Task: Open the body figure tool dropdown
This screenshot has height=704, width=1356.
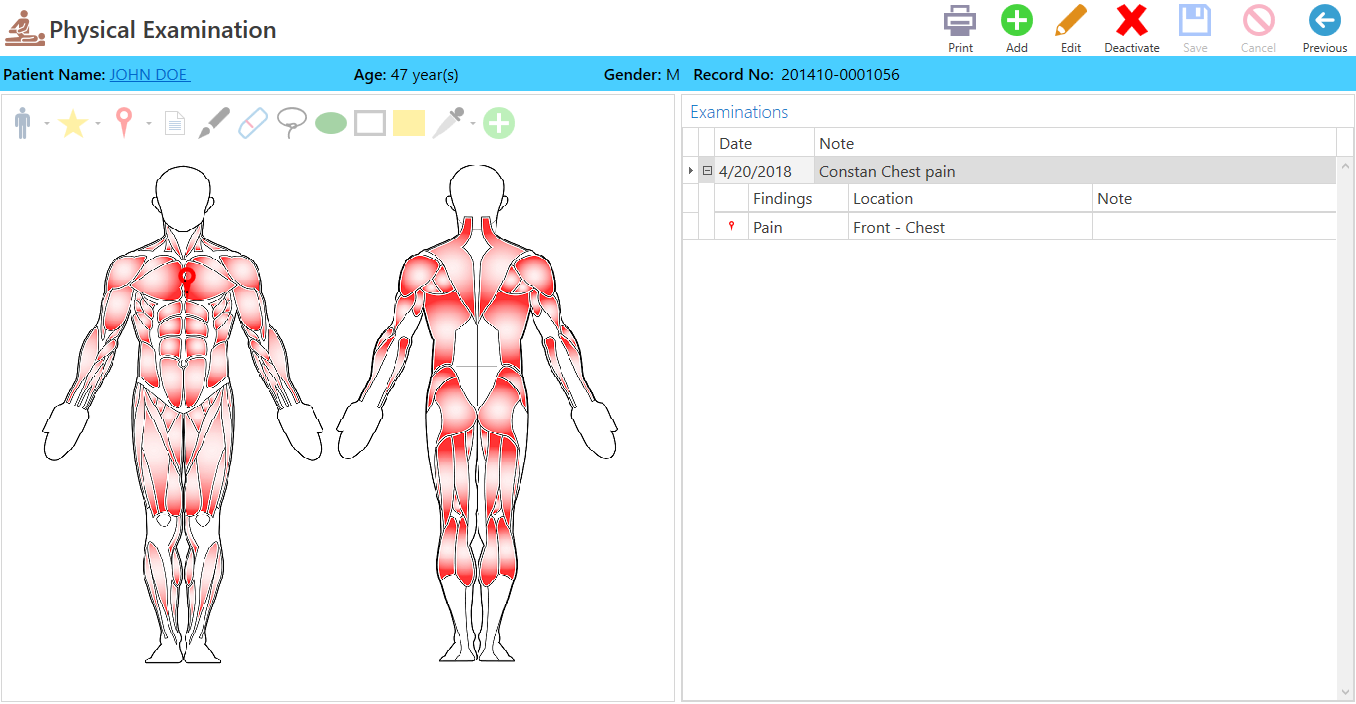Action: [x=46, y=123]
